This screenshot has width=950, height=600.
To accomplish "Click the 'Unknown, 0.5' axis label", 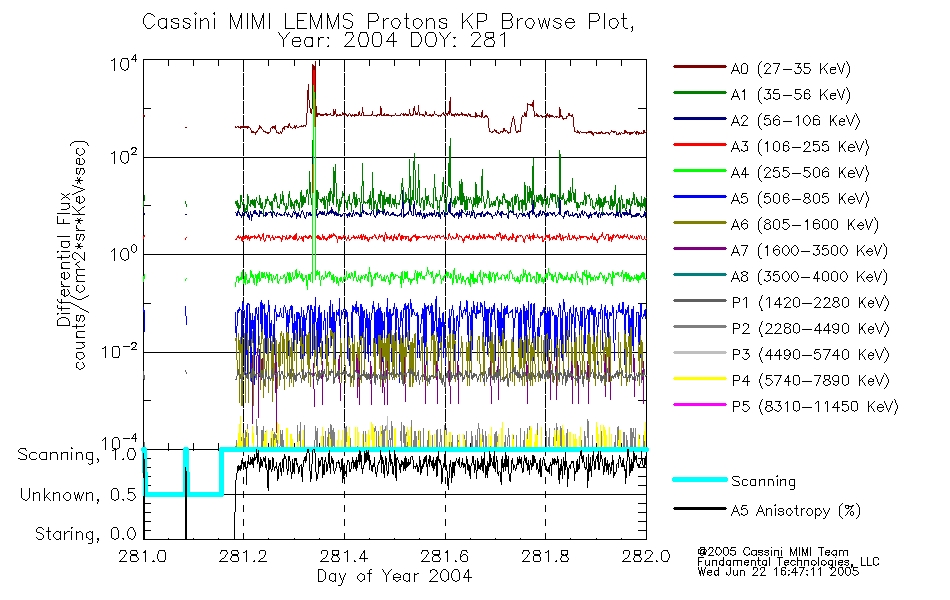I will click(78, 495).
